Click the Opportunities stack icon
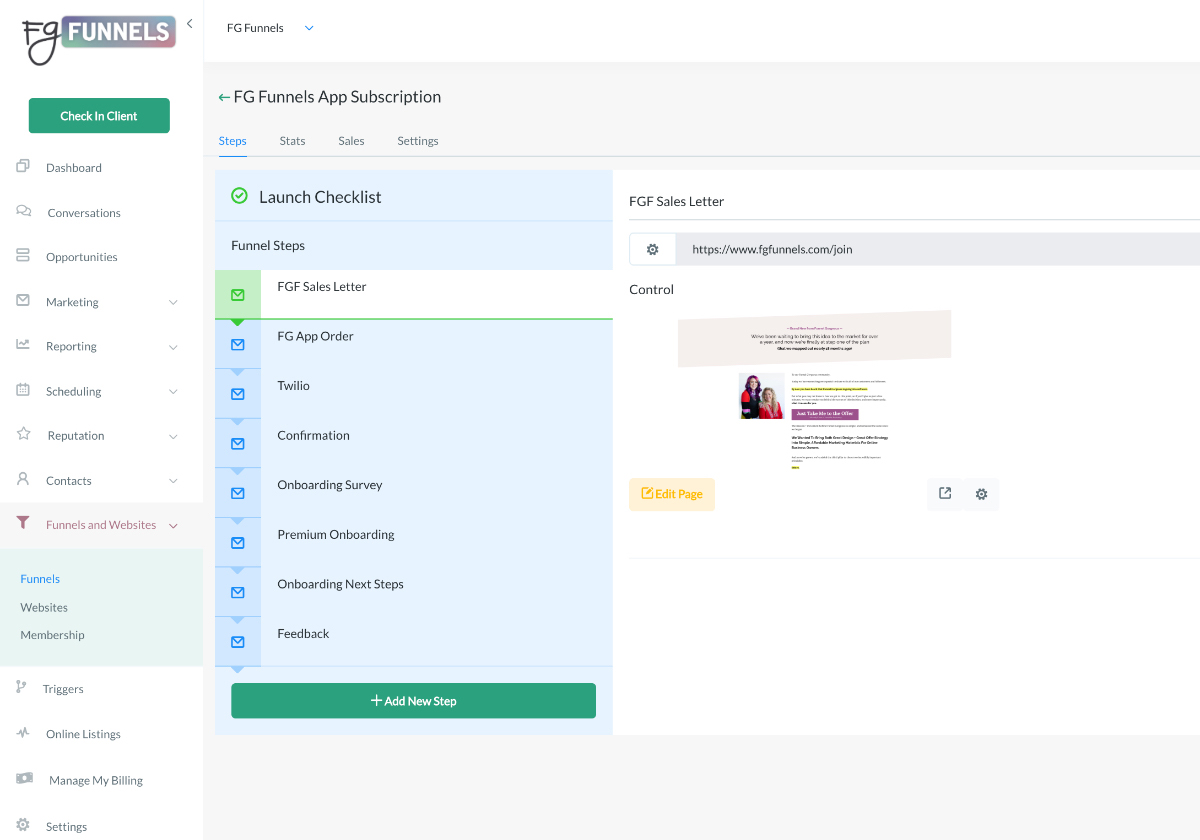Screen dimensions: 1200x840 [x=23, y=256]
